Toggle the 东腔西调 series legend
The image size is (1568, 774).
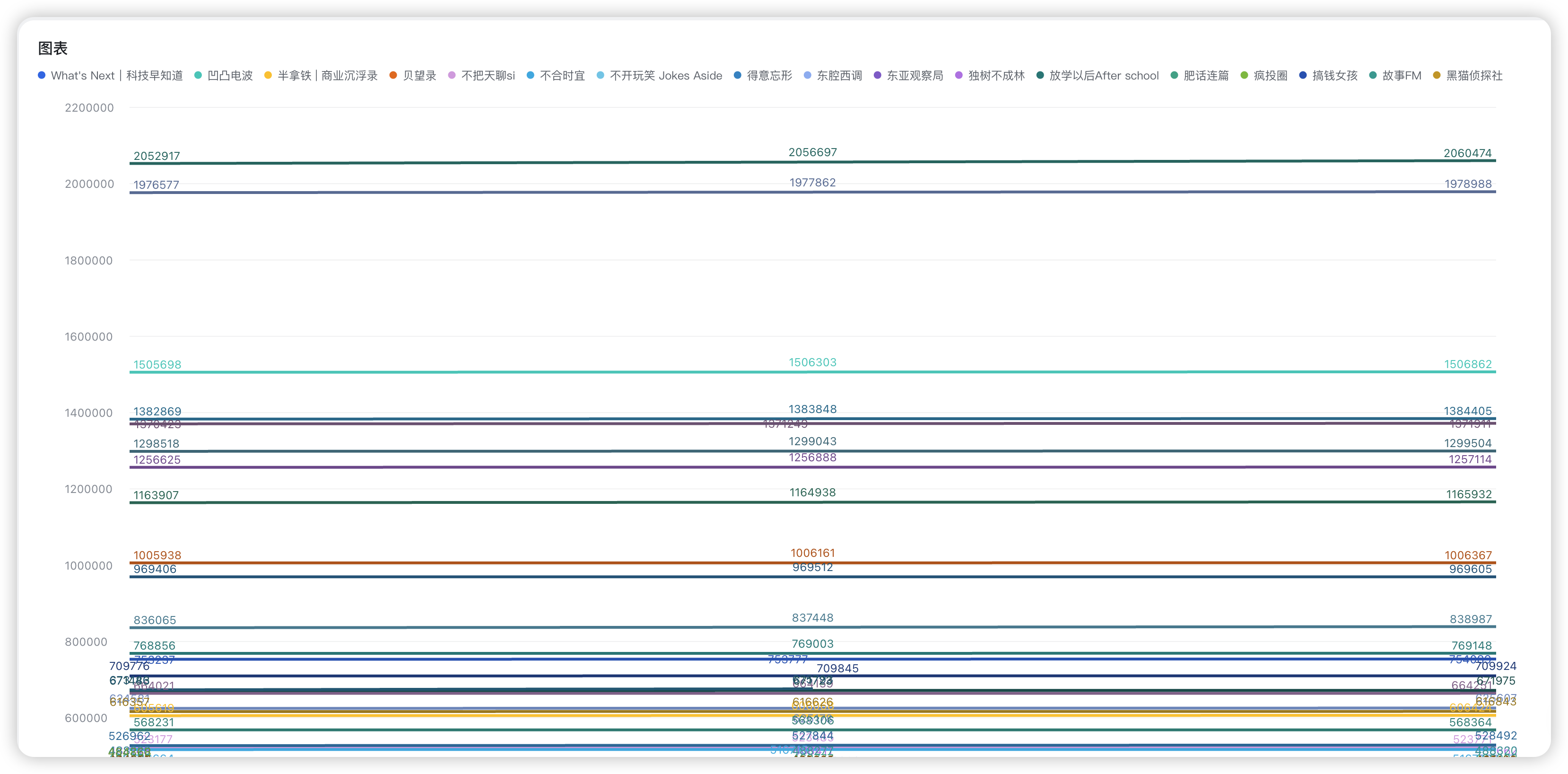[x=839, y=76]
